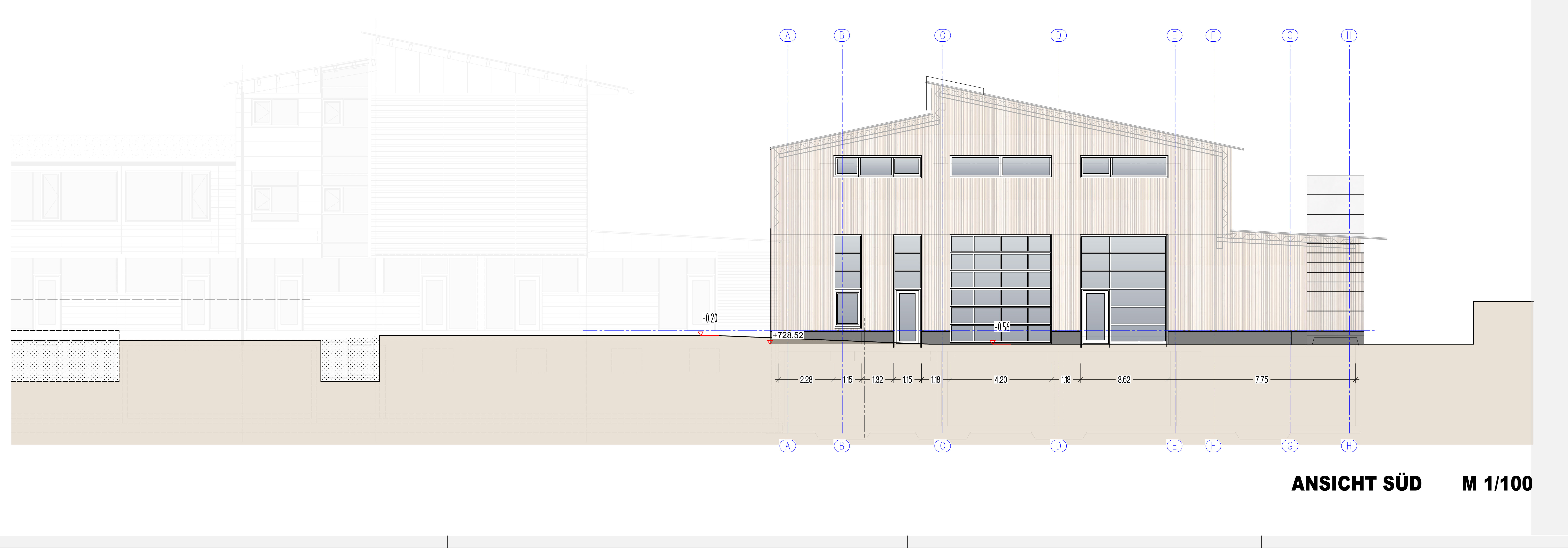Select grid axis bubble A above the building
This screenshot has height=548, width=1568.
788,35
